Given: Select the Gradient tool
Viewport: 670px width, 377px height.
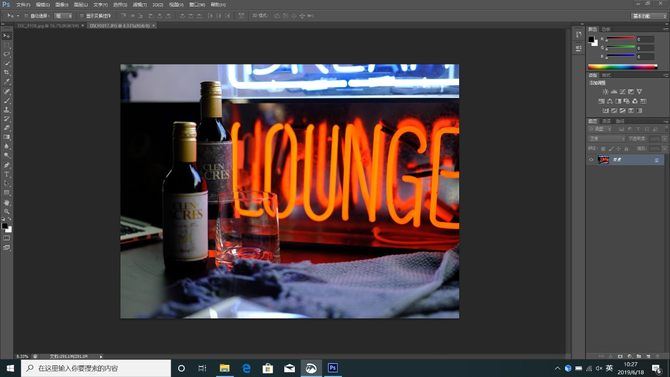Looking at the screenshot, I should click(x=6, y=137).
